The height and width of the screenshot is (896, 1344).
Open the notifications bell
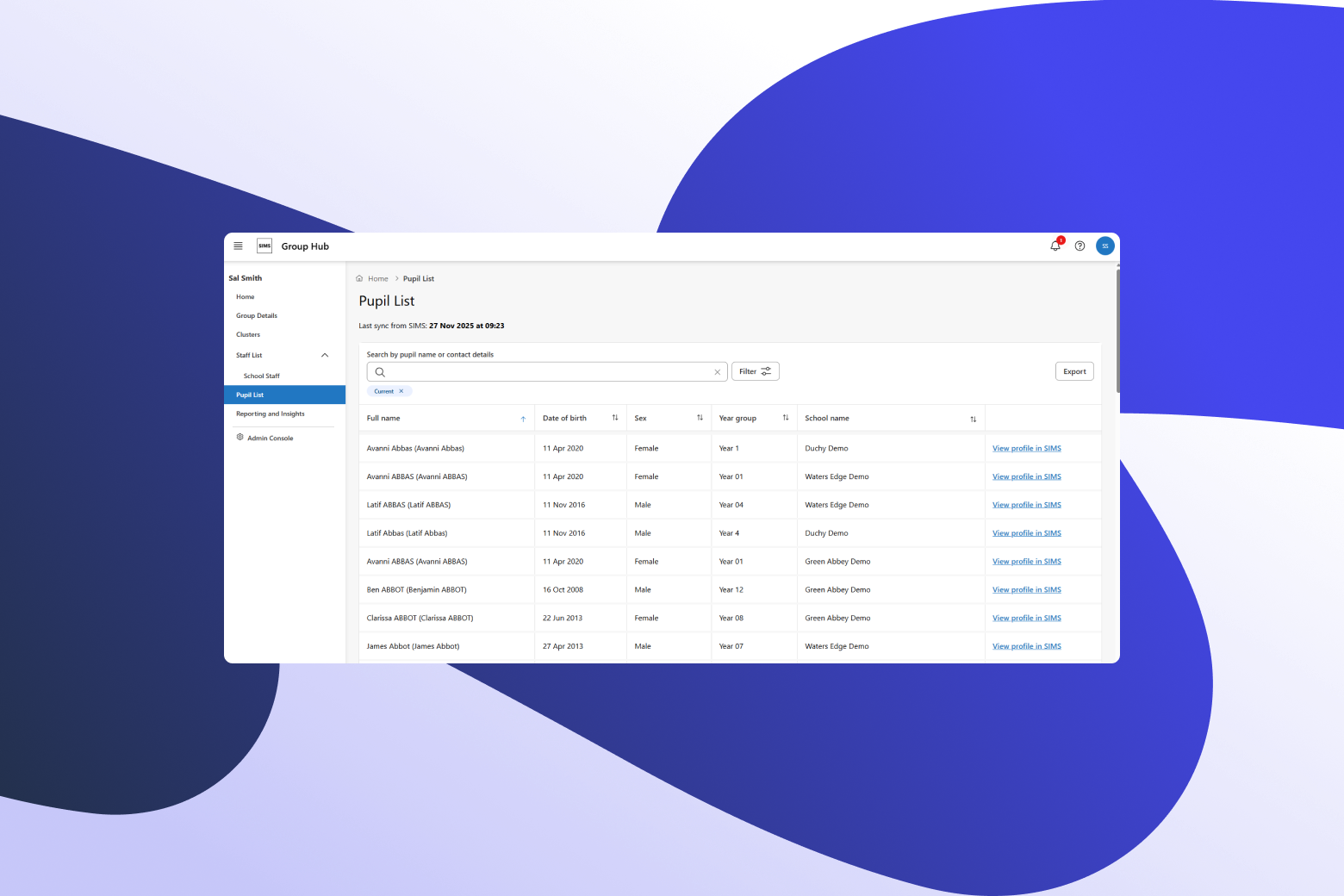(1055, 246)
